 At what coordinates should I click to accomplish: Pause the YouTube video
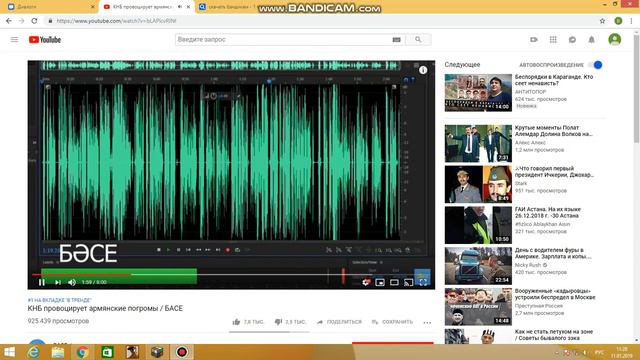(42, 282)
